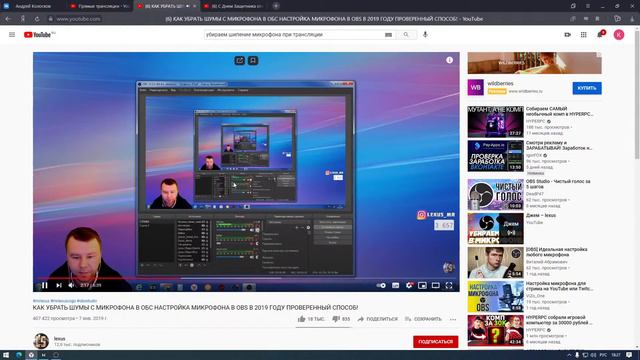Click the hashtags above the video title
Image resolution: width=640 pixels, height=360 pixels.
click(x=65, y=301)
